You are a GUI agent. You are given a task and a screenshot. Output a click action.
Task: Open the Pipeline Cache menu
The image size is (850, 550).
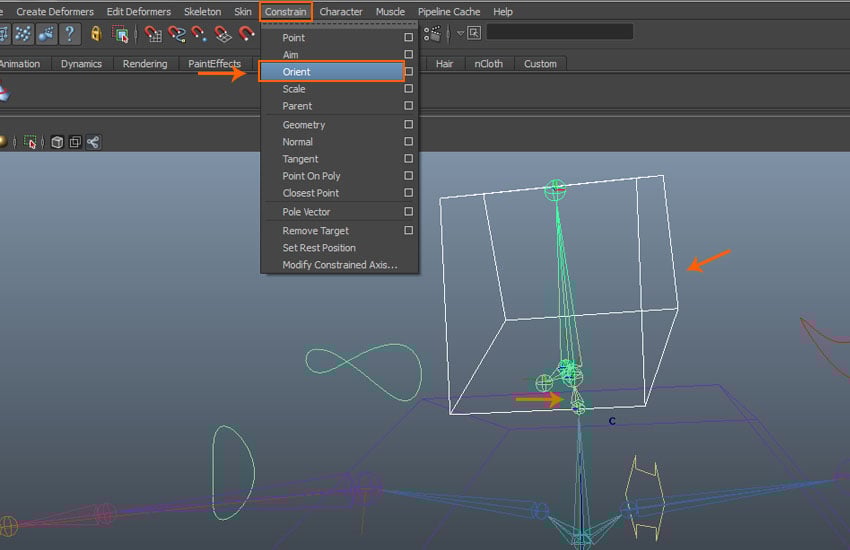449,12
